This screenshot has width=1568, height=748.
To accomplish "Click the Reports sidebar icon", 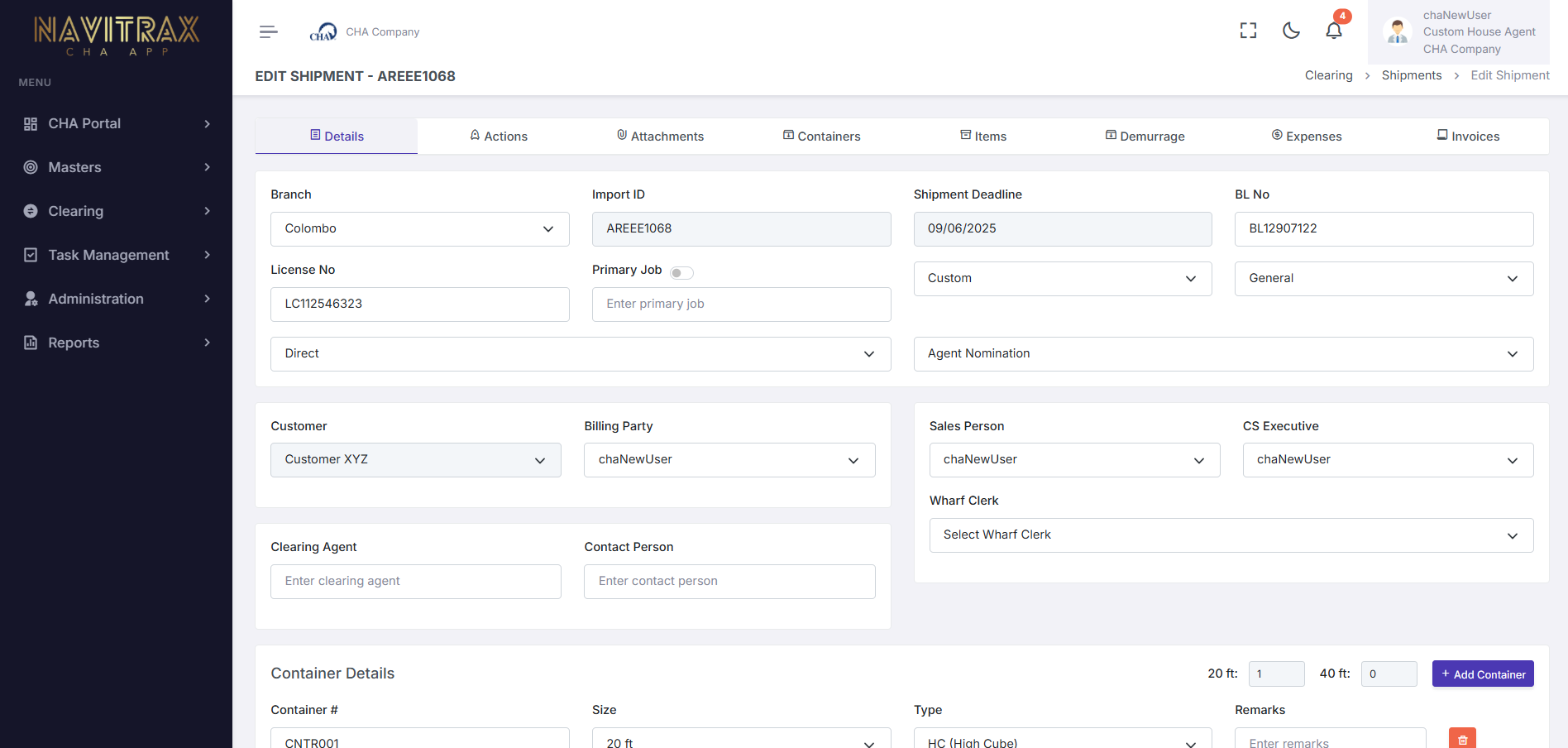I will tap(31, 343).
